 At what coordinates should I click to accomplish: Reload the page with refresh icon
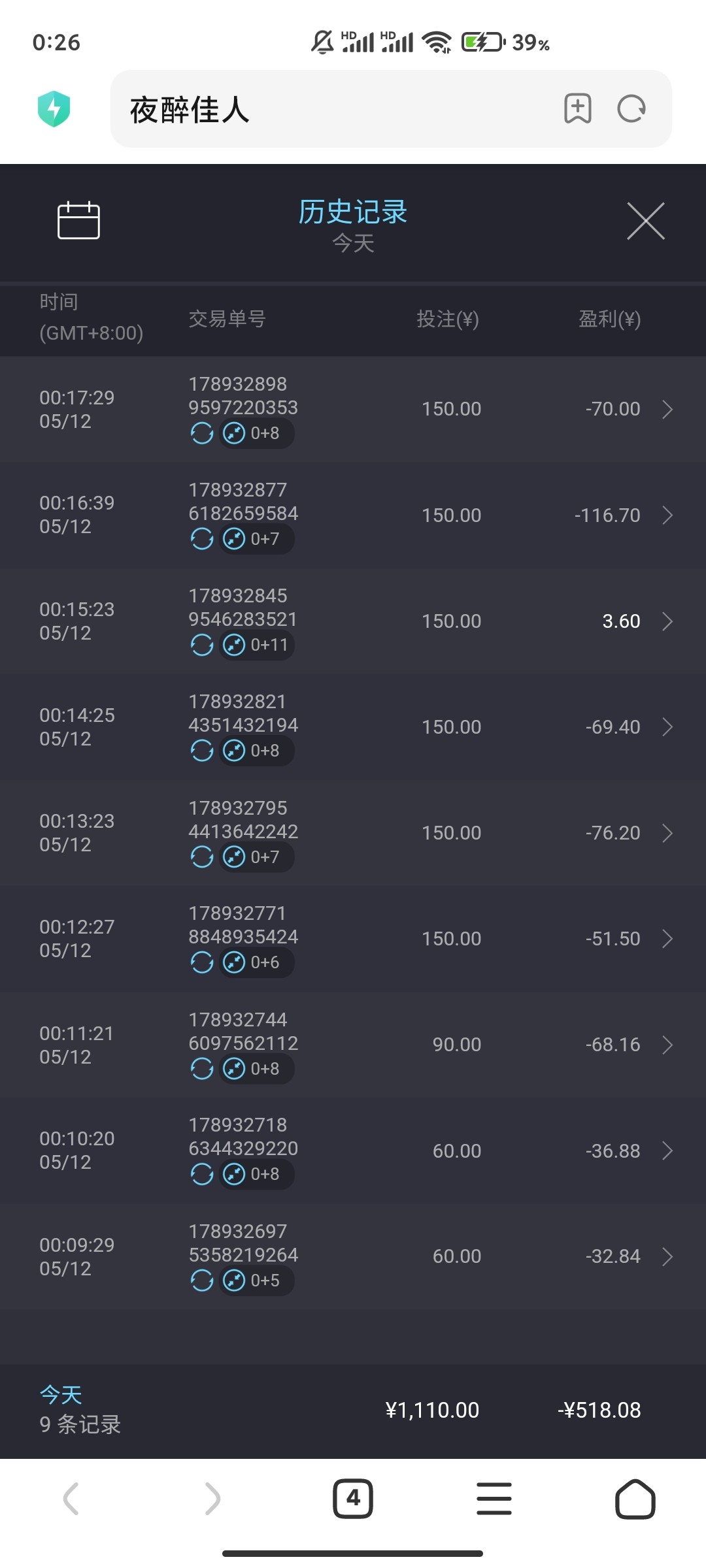pos(631,108)
